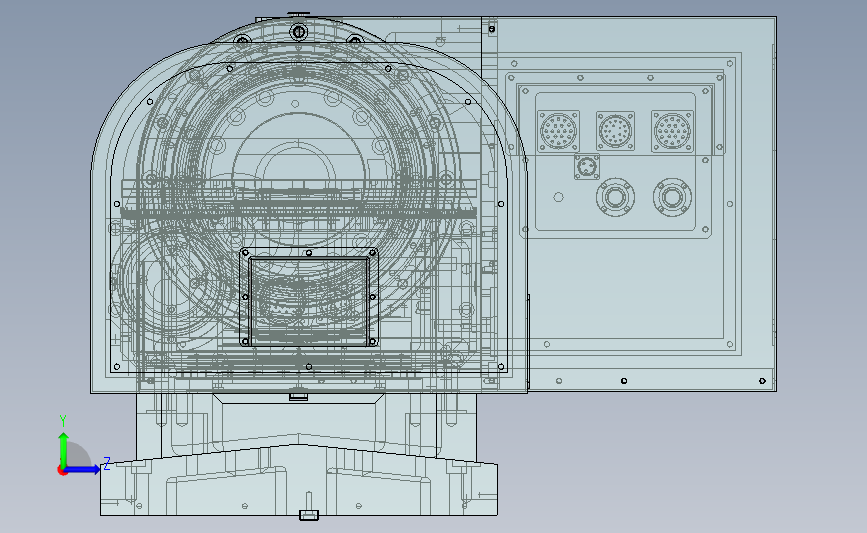This screenshot has width=867, height=533.
Task: Click the "Y" axis label
Action: pyautogui.click(x=63, y=421)
